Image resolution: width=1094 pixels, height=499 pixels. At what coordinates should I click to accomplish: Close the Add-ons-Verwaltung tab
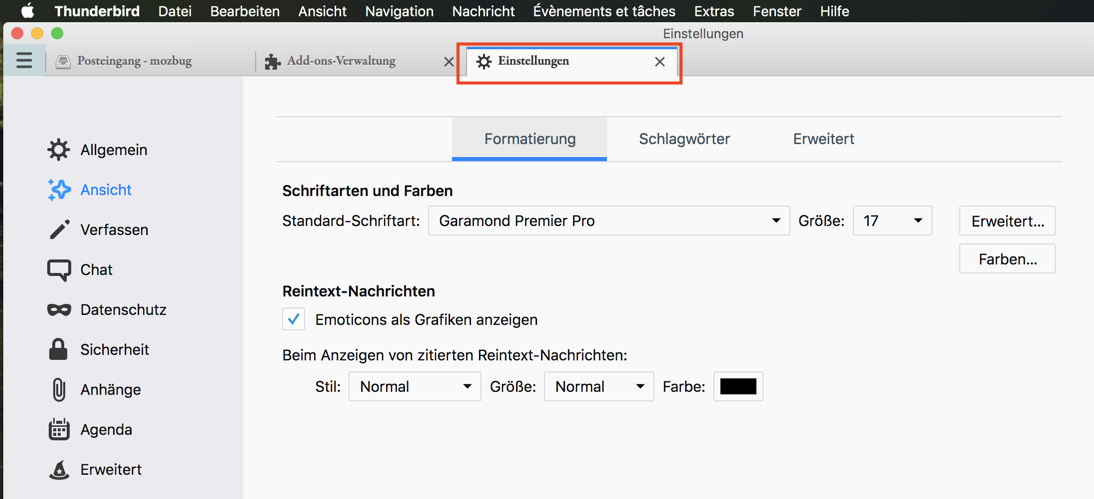click(x=449, y=62)
